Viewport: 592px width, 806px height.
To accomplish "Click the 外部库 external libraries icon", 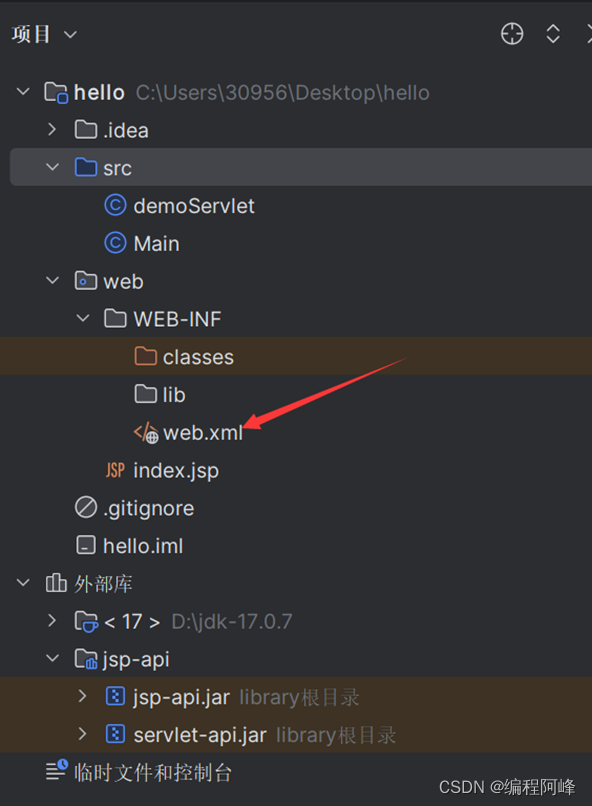I will (x=55, y=583).
